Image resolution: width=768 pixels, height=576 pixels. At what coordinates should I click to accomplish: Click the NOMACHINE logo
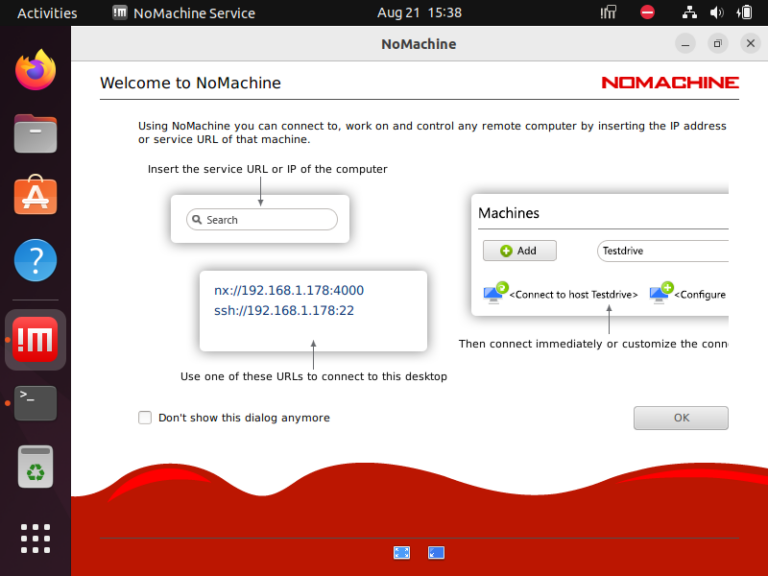coord(670,82)
